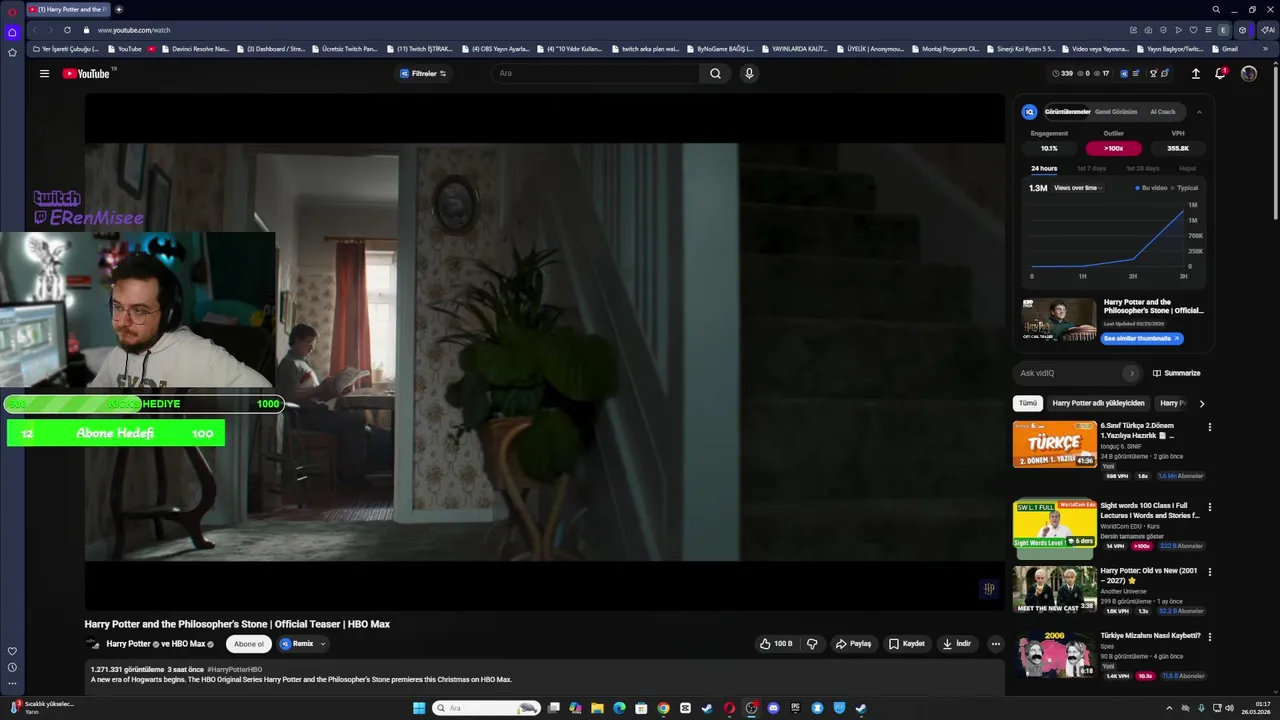This screenshot has height=720, width=1280.
Task: Open the notifications bell
Action: (x=1221, y=73)
